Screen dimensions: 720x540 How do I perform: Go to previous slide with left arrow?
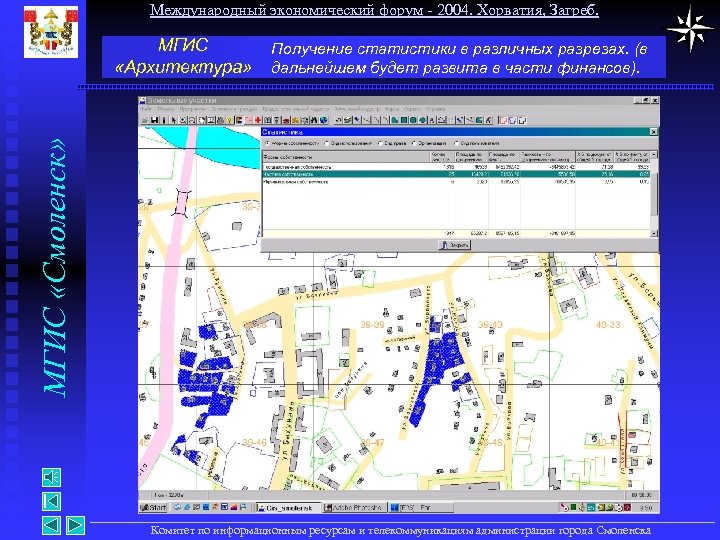click(51, 525)
